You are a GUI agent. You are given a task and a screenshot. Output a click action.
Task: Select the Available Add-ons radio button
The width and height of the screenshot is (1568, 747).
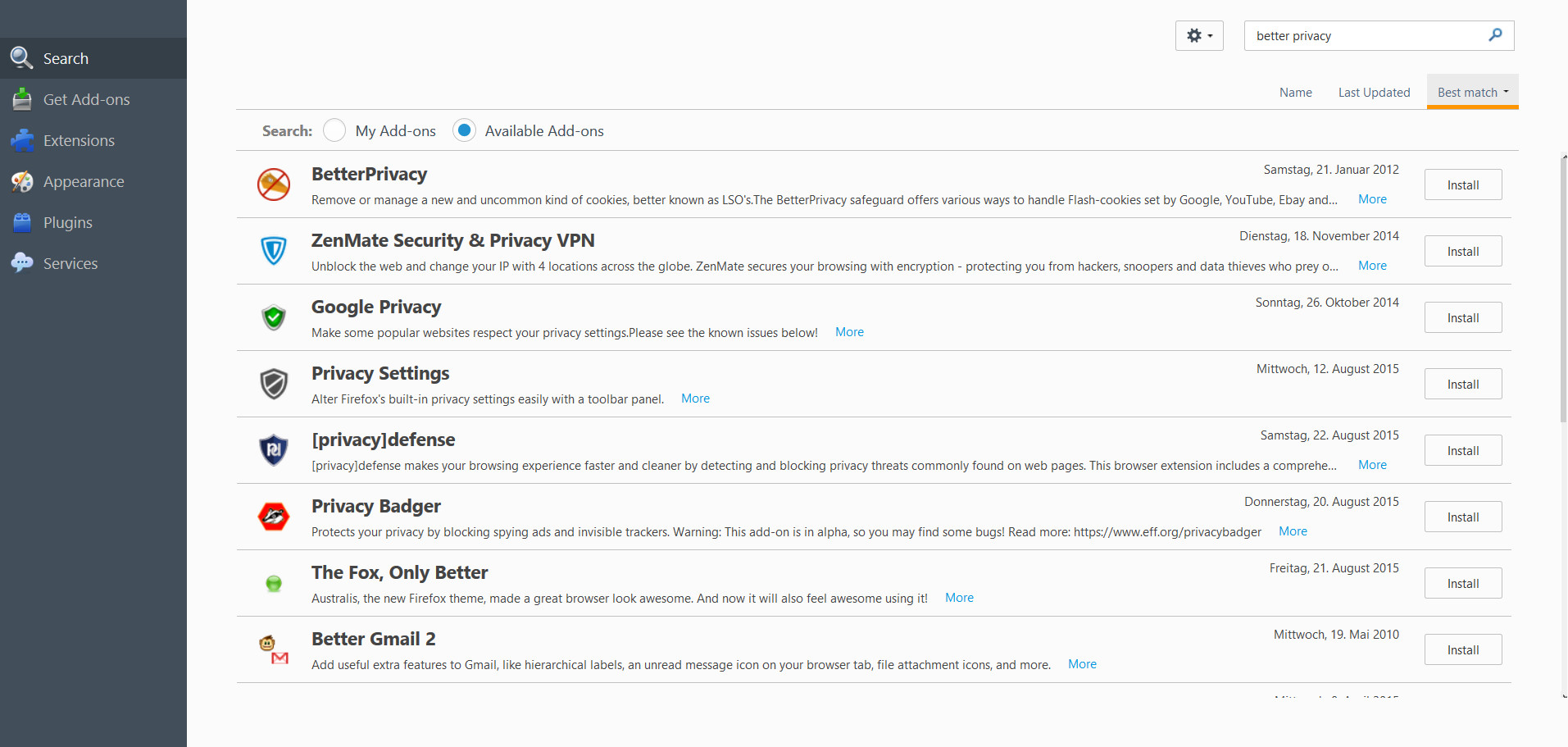[x=464, y=130]
